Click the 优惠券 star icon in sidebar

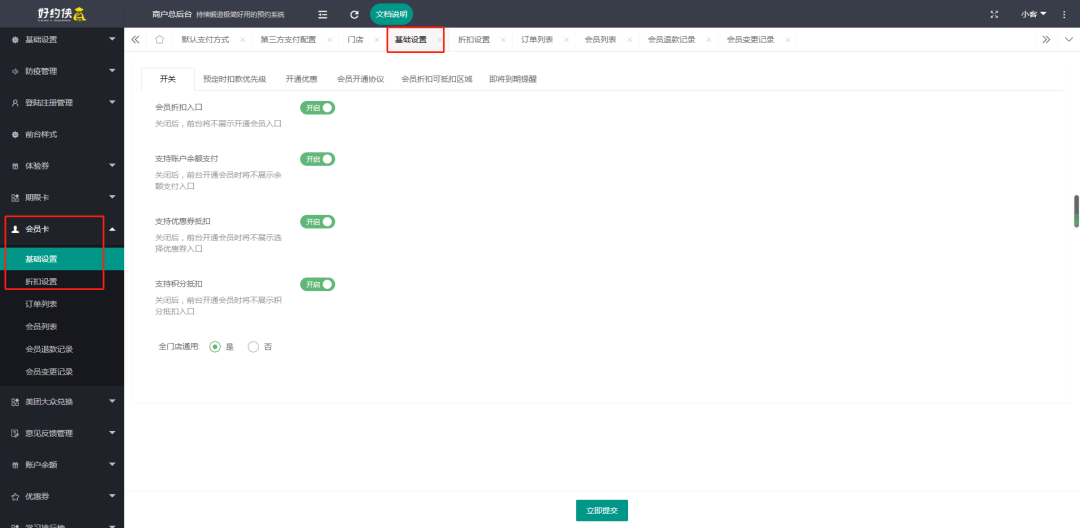[x=15, y=496]
